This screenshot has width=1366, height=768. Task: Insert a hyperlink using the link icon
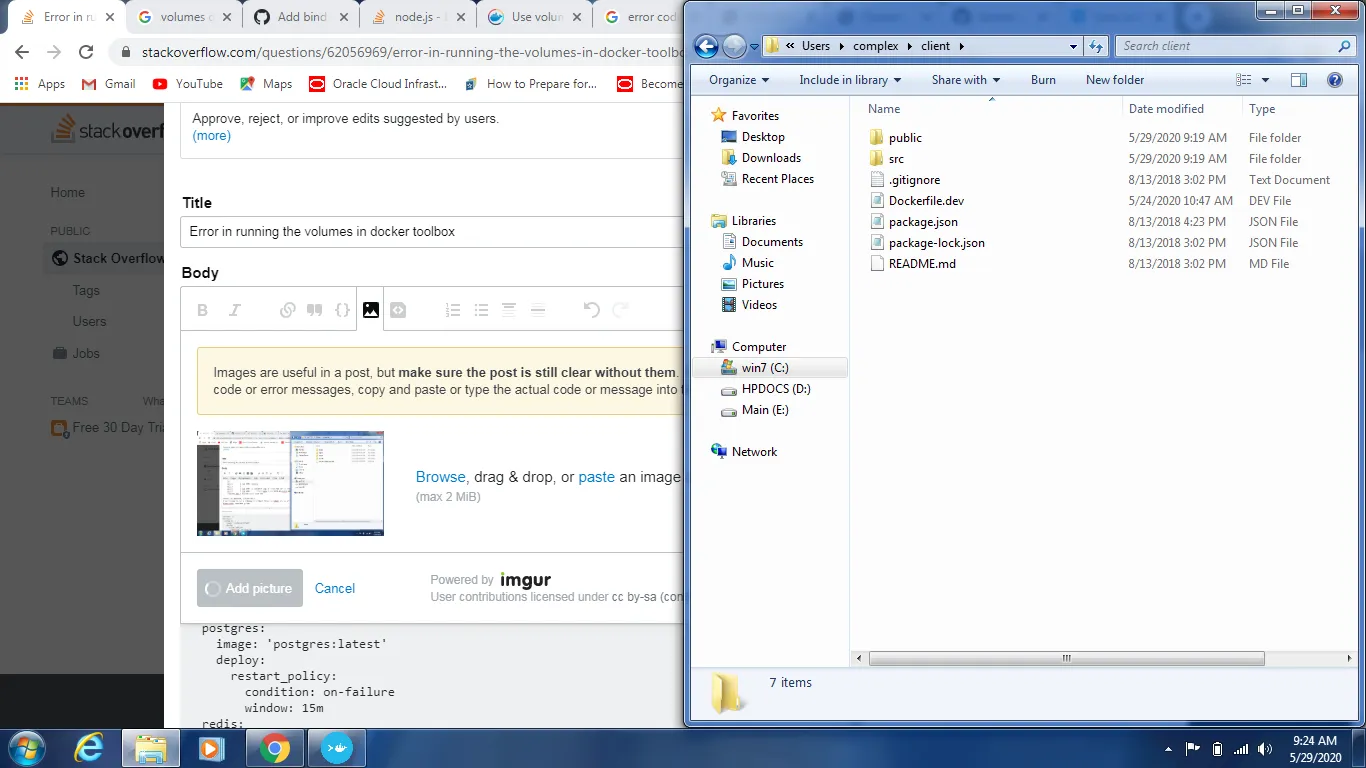[x=287, y=310]
